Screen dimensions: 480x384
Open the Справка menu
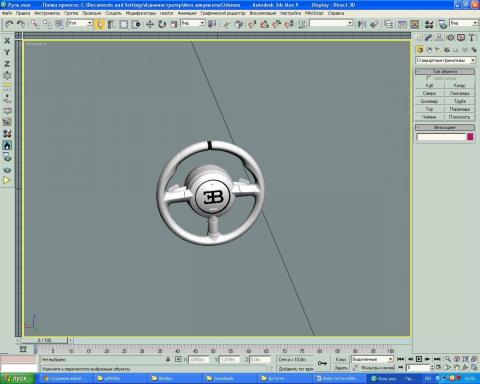pos(336,13)
